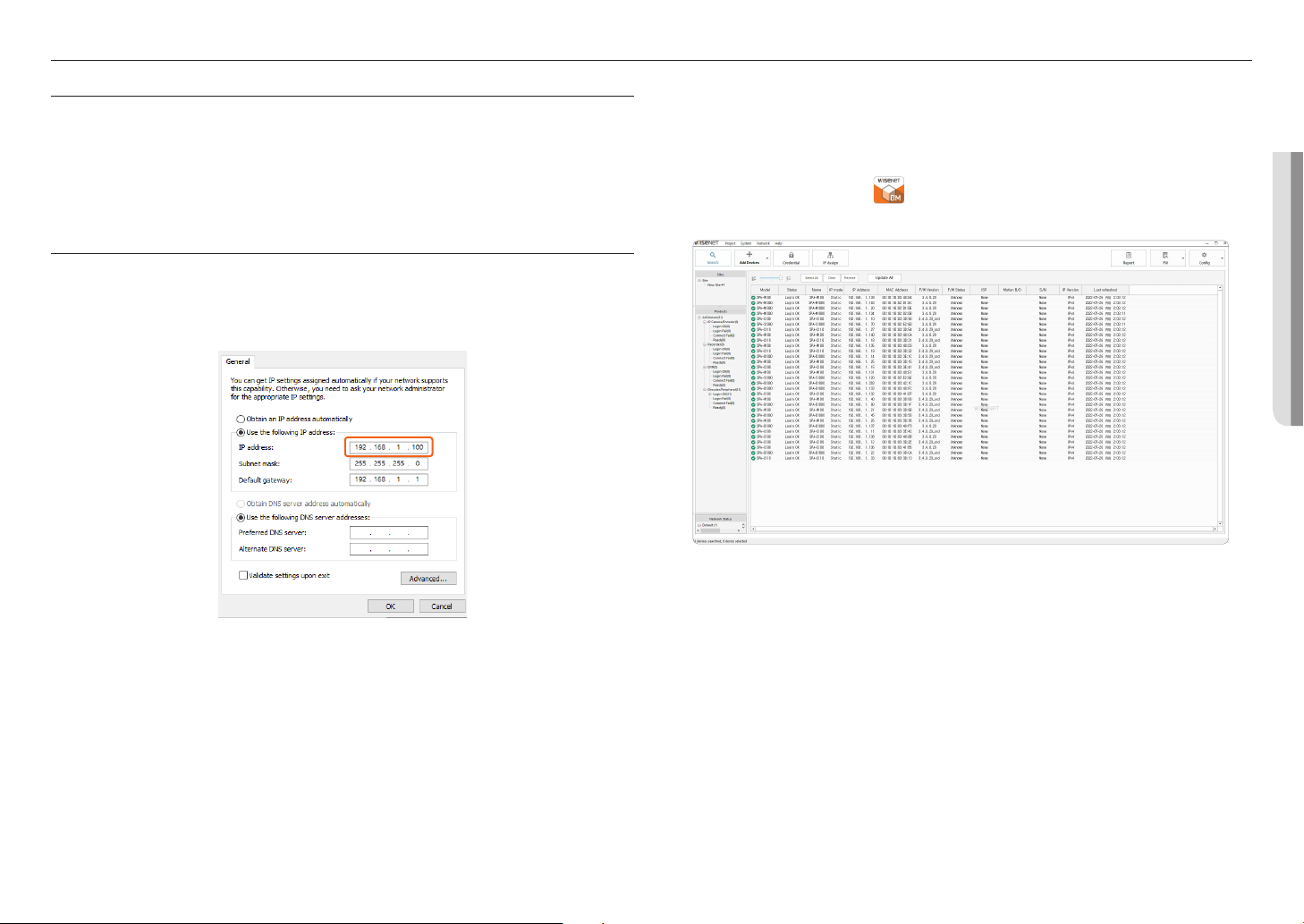The width and height of the screenshot is (1304, 924).
Task: Collapse the IP Camera/Encoder tree node
Action: point(705,322)
